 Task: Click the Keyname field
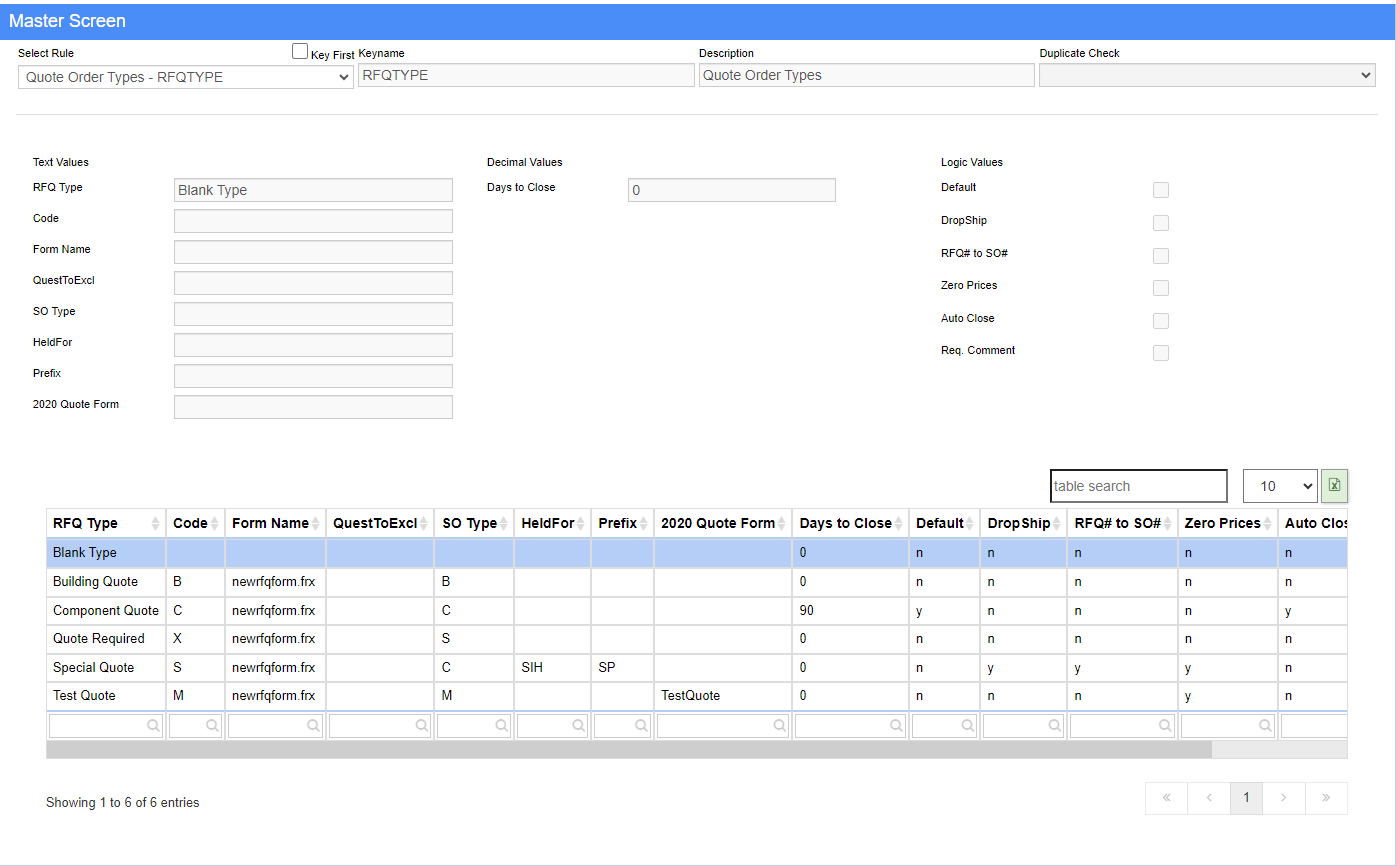[x=526, y=75]
